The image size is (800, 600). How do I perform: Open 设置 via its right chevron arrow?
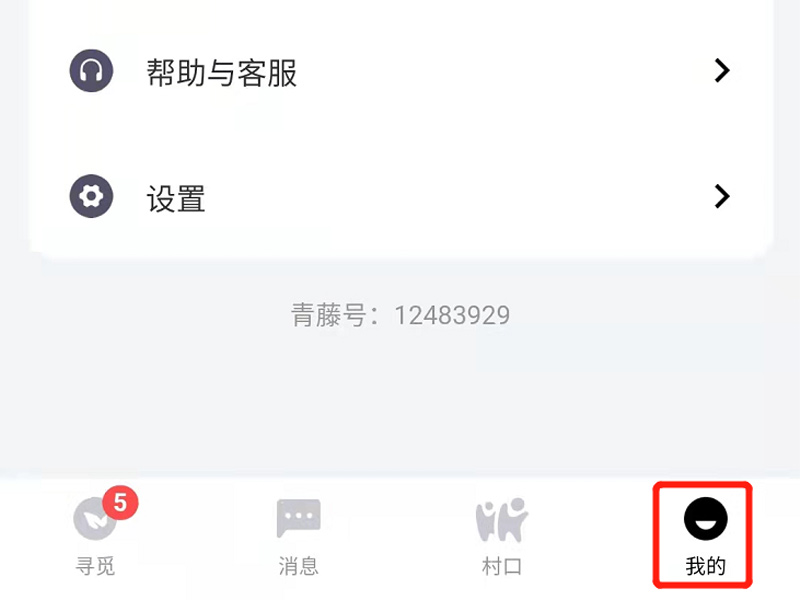[x=722, y=196]
